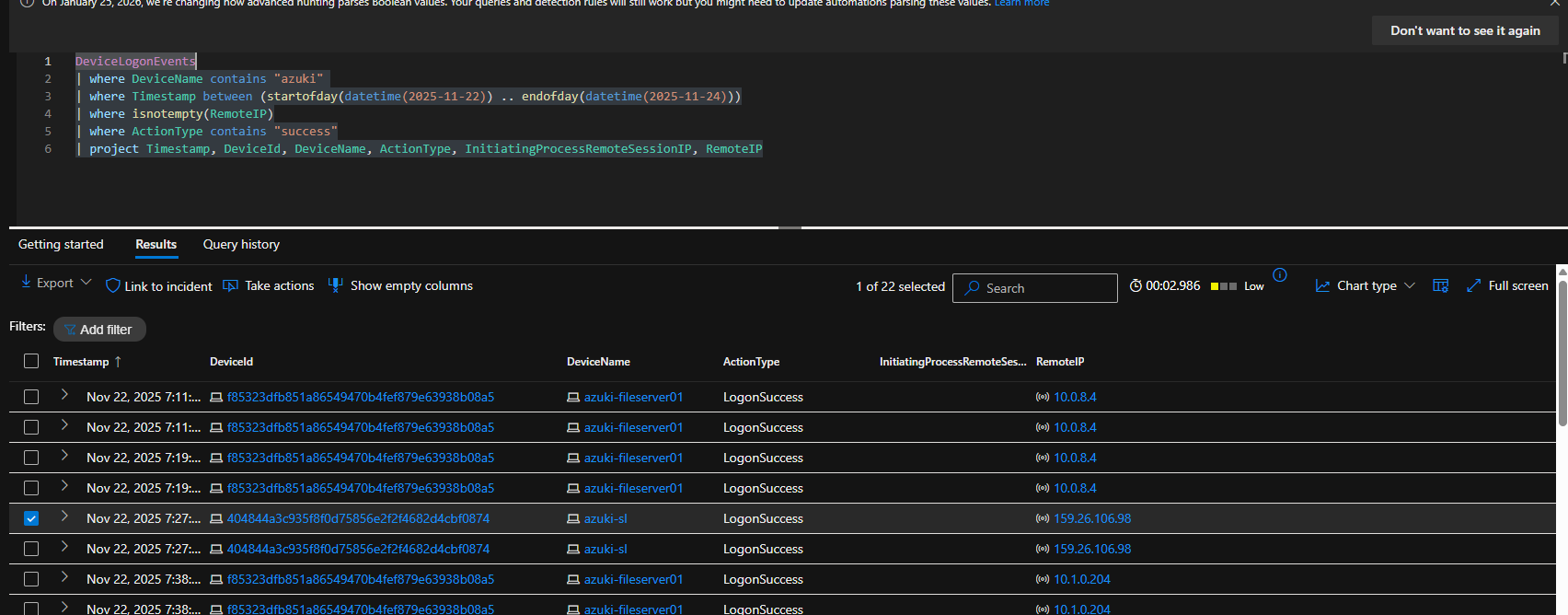This screenshot has height=615, width=1568.
Task: Switch to the Getting started tab
Action: 61,245
